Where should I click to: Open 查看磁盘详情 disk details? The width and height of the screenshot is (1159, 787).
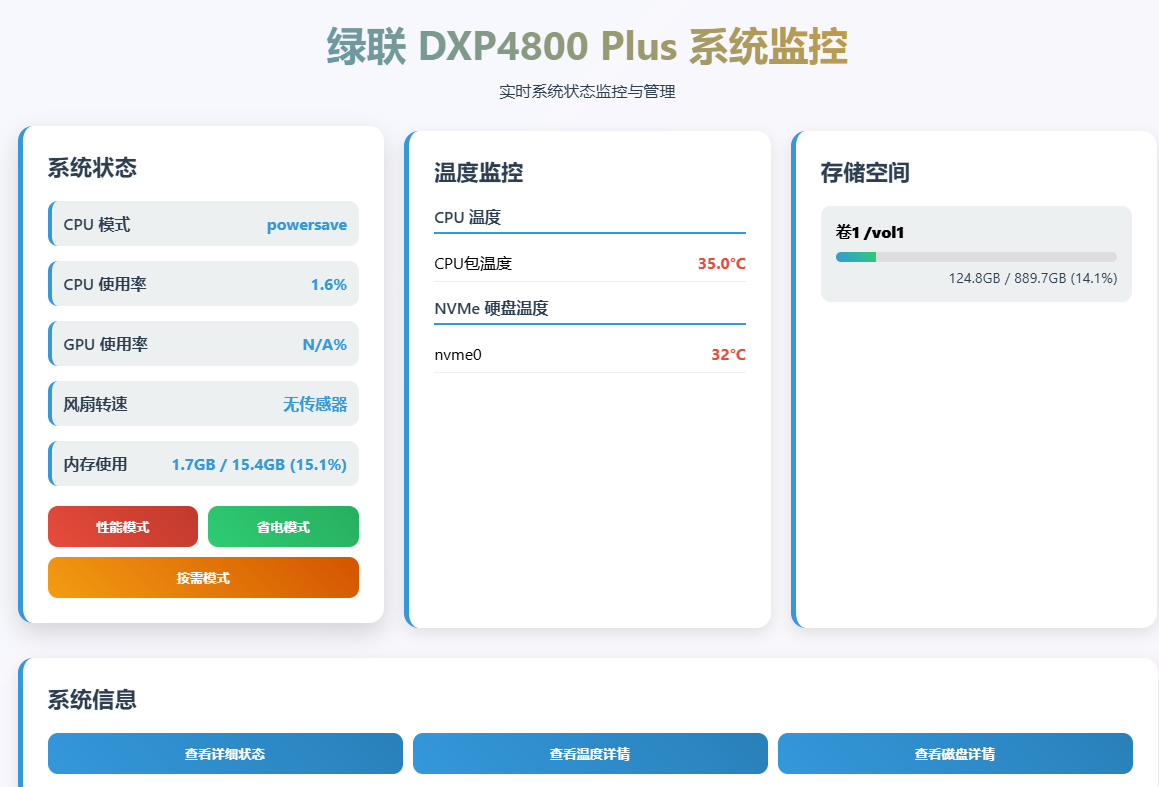point(955,753)
